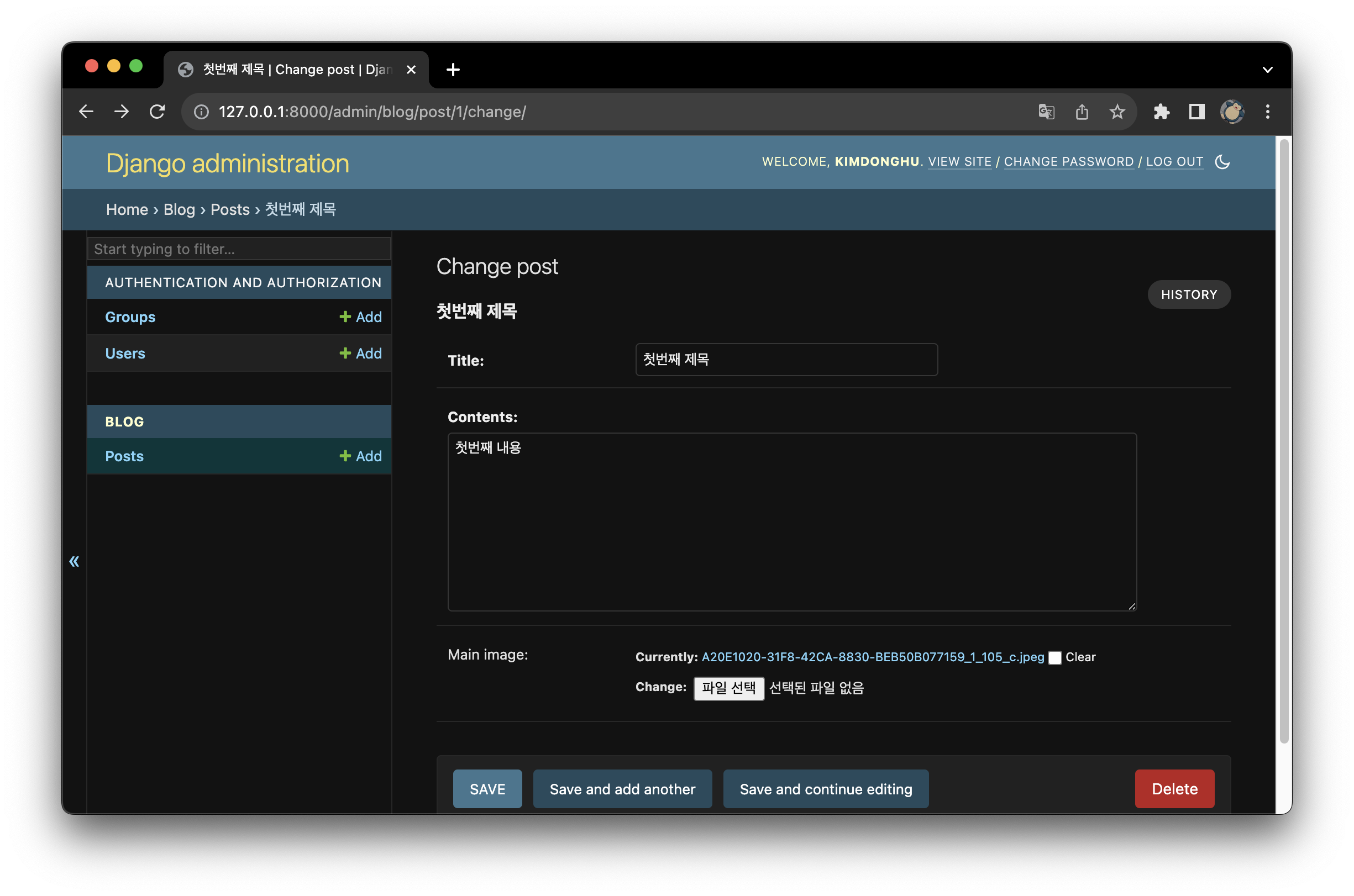Open the View Site link
The width and height of the screenshot is (1354, 896).
[x=959, y=162]
